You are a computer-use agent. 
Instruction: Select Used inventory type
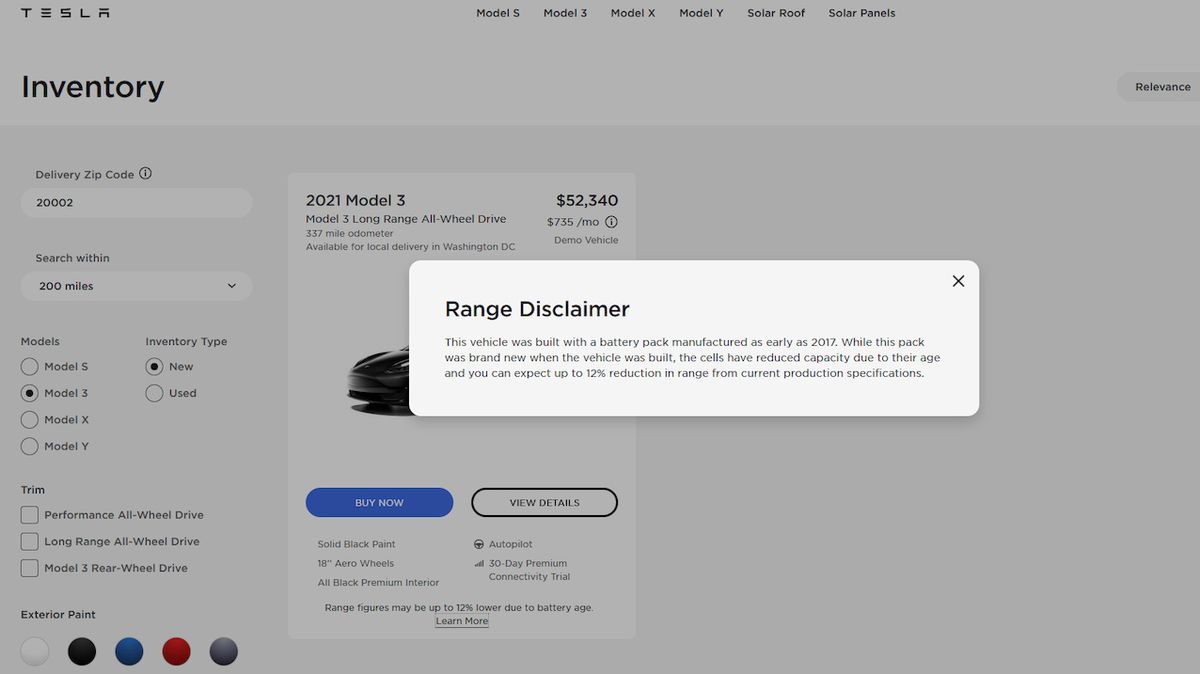[x=154, y=393]
